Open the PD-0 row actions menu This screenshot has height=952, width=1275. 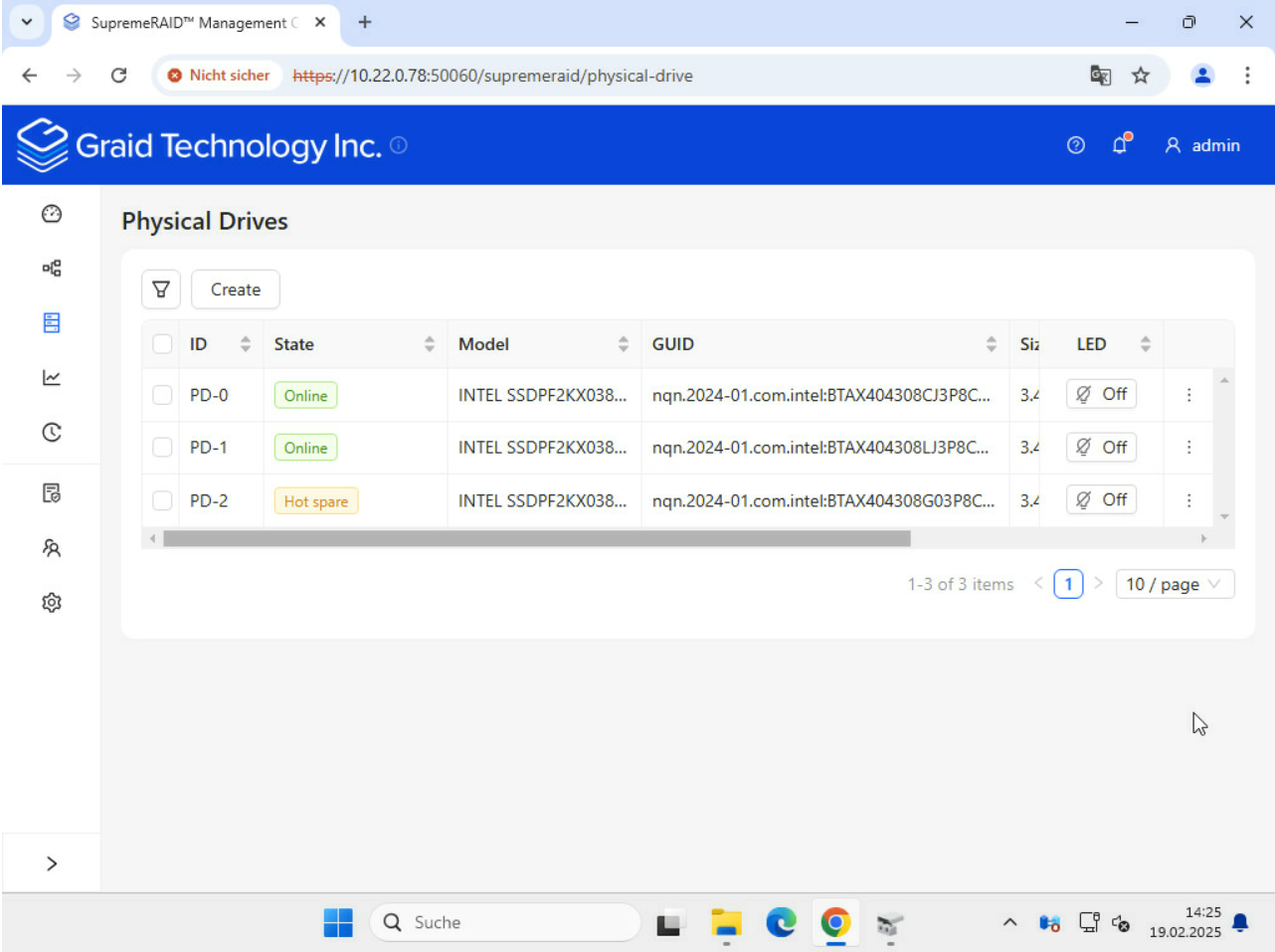1188,395
